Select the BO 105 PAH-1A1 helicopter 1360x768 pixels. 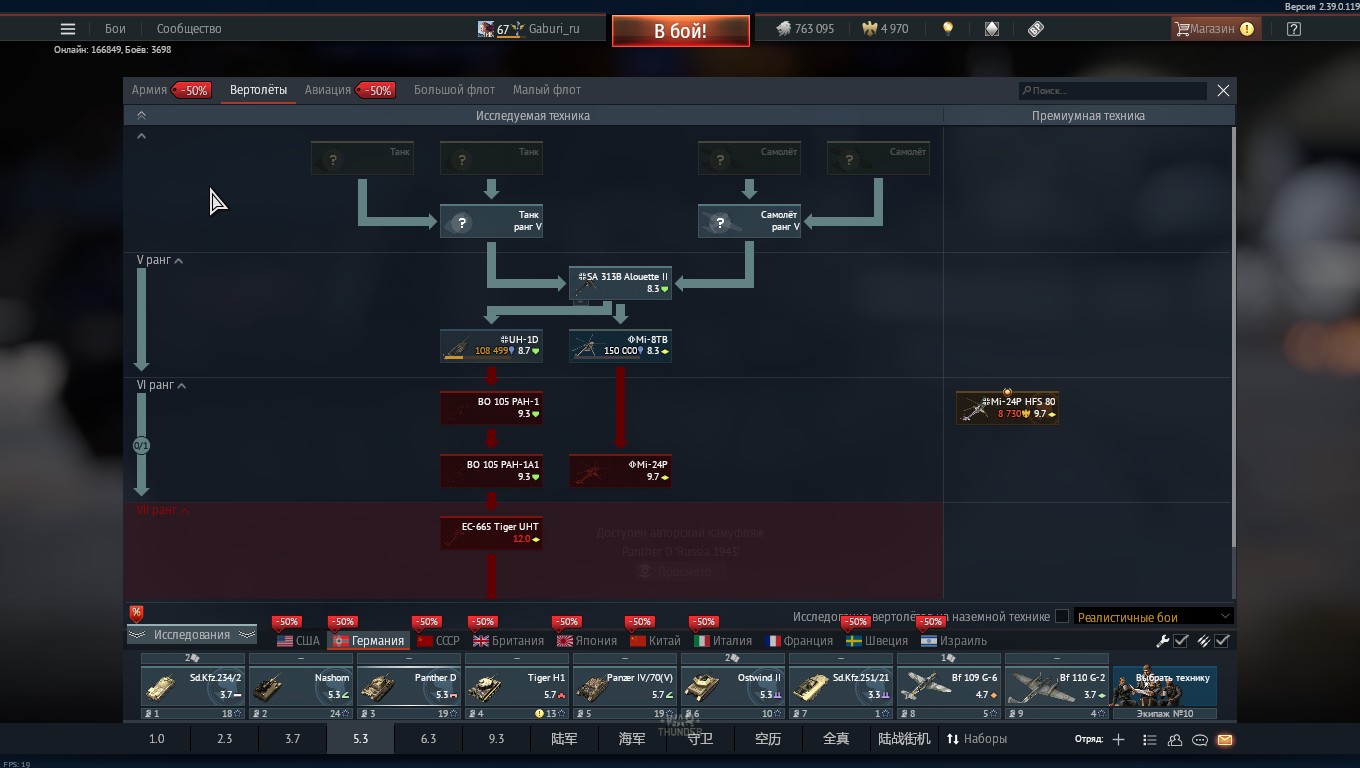point(491,471)
